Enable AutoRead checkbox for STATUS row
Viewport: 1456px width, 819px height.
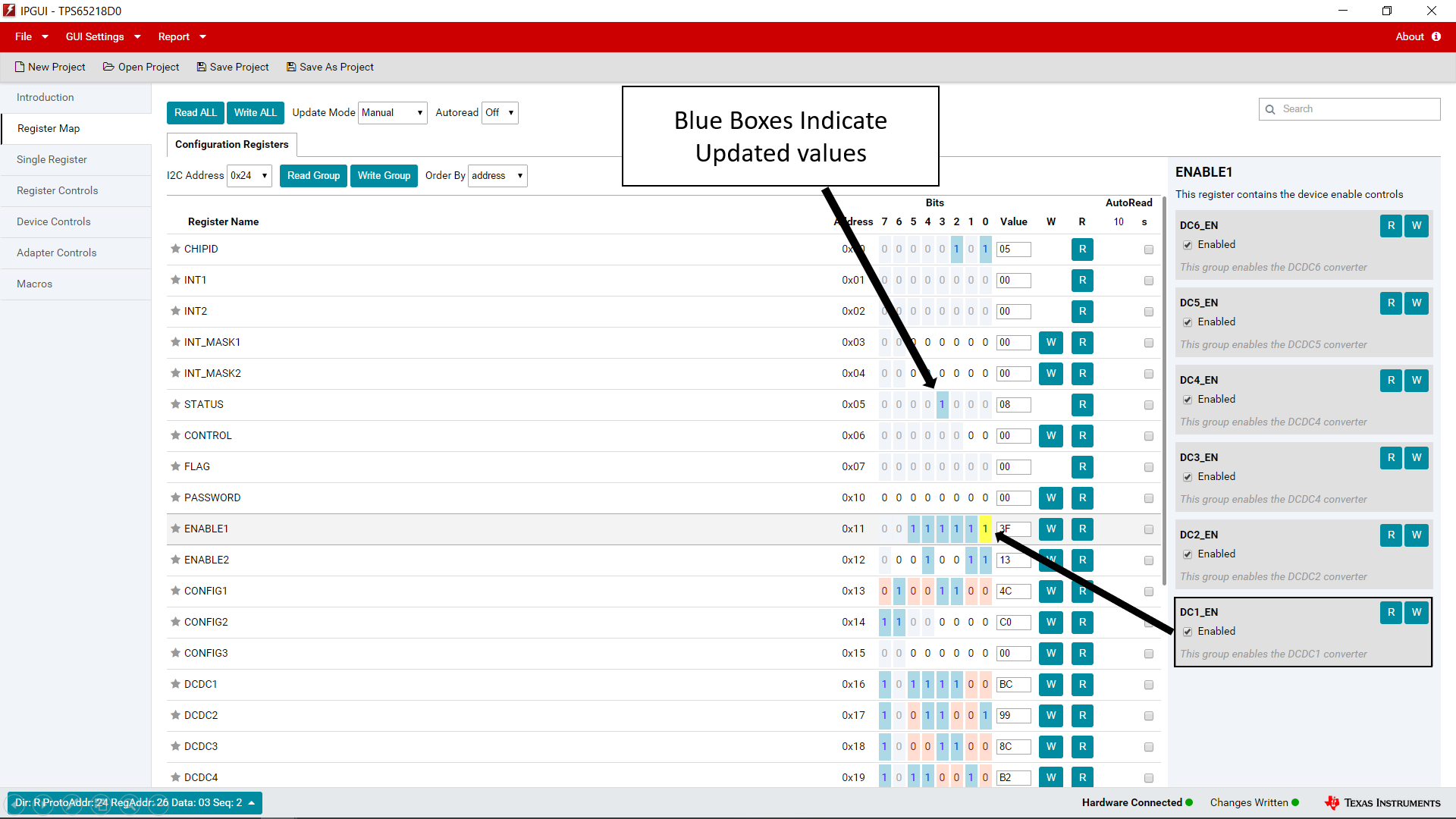[x=1149, y=405]
